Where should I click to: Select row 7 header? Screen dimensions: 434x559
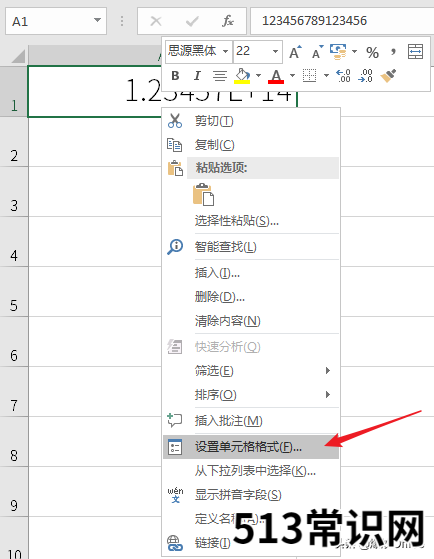pyautogui.click(x=14, y=391)
